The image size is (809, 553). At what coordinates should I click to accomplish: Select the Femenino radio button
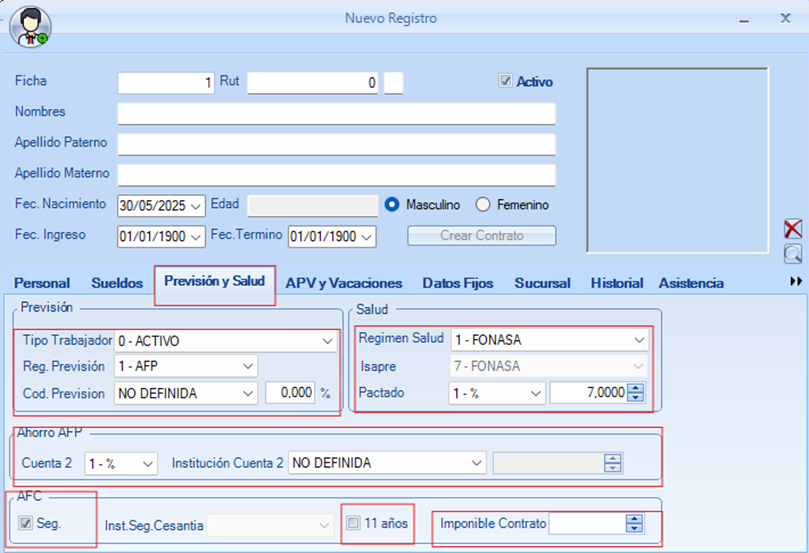click(x=483, y=205)
